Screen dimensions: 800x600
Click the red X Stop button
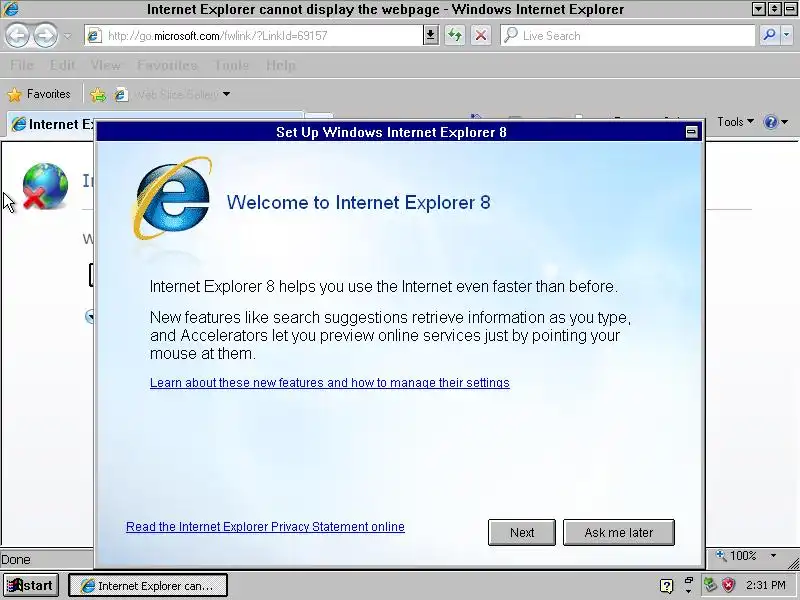(481, 35)
